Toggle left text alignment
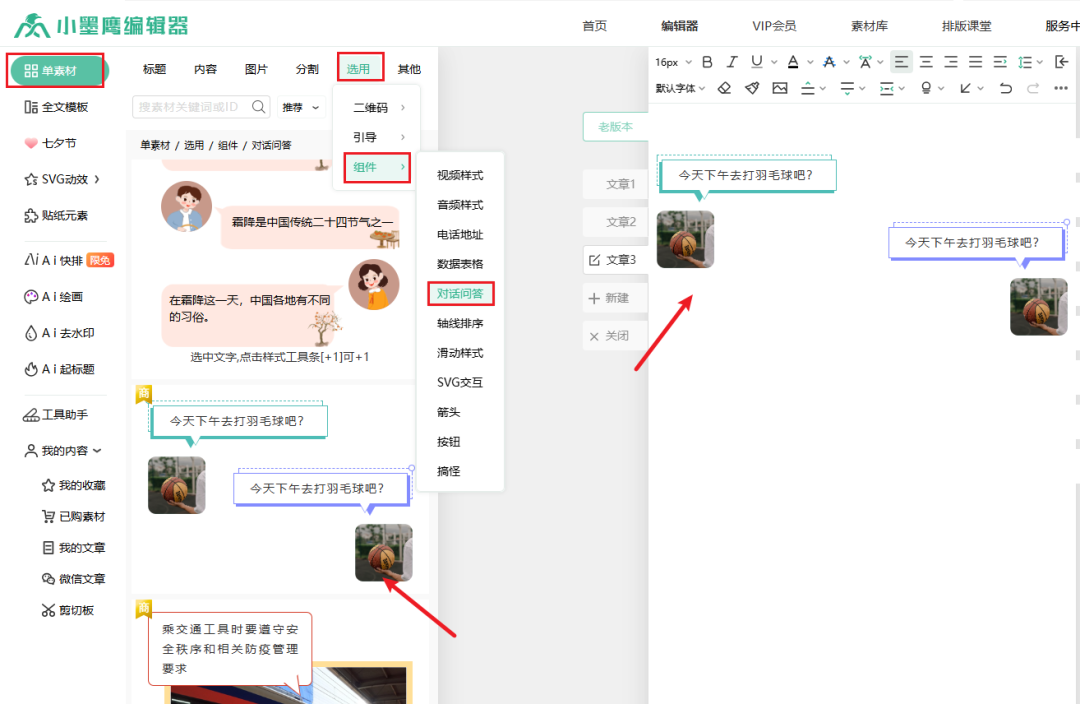1080x704 pixels. (901, 62)
